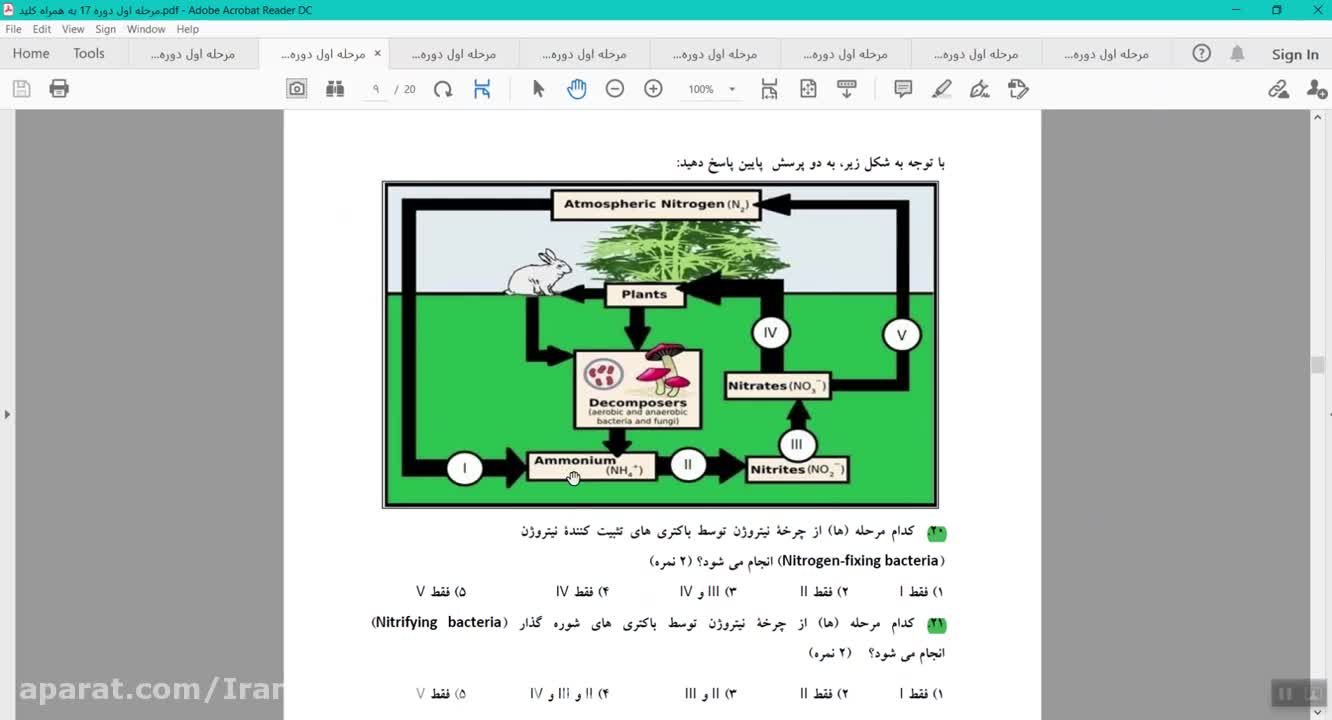The width and height of the screenshot is (1332, 720).
Task: Click the blue page display icon
Action: tap(482, 89)
